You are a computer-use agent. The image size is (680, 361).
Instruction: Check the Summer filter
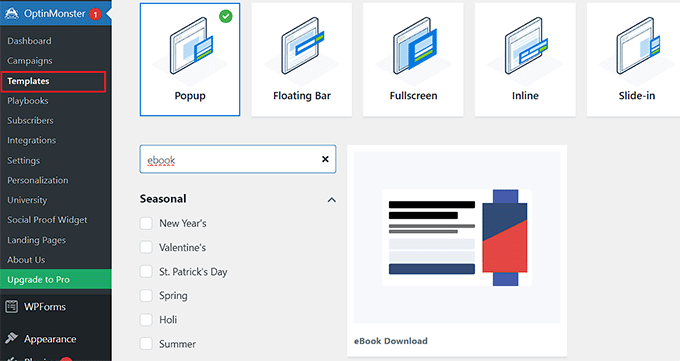[146, 344]
